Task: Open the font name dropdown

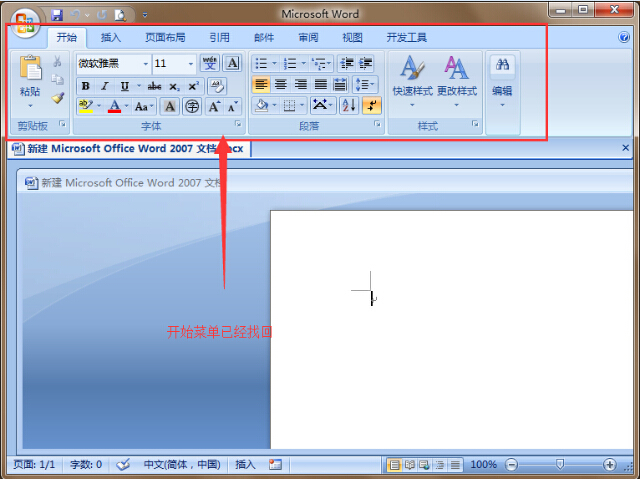Action: click(146, 64)
